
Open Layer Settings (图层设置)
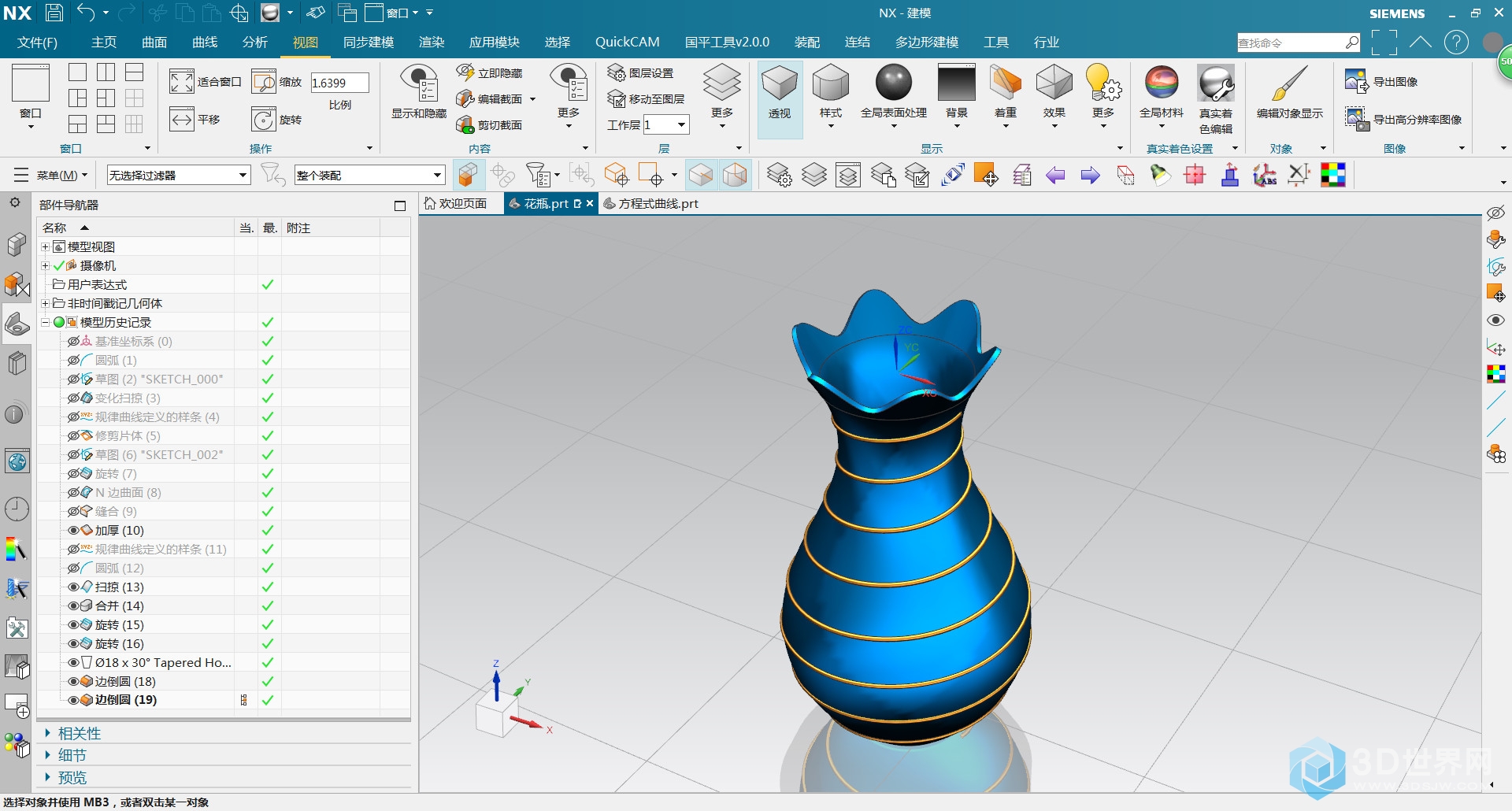pos(641,72)
